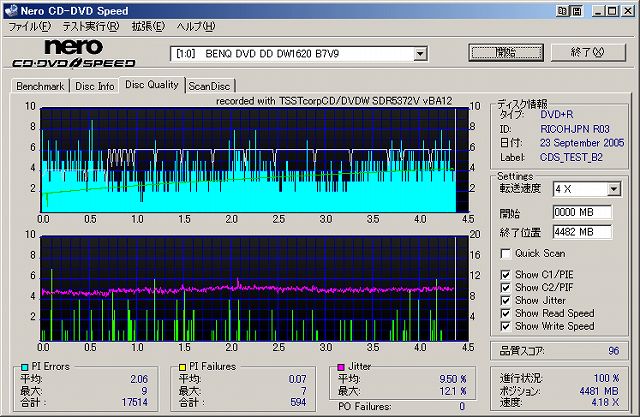Viewport: 640px width, 417px height.
Task: Click the magenta Jitter color swatch
Action: tap(341, 367)
